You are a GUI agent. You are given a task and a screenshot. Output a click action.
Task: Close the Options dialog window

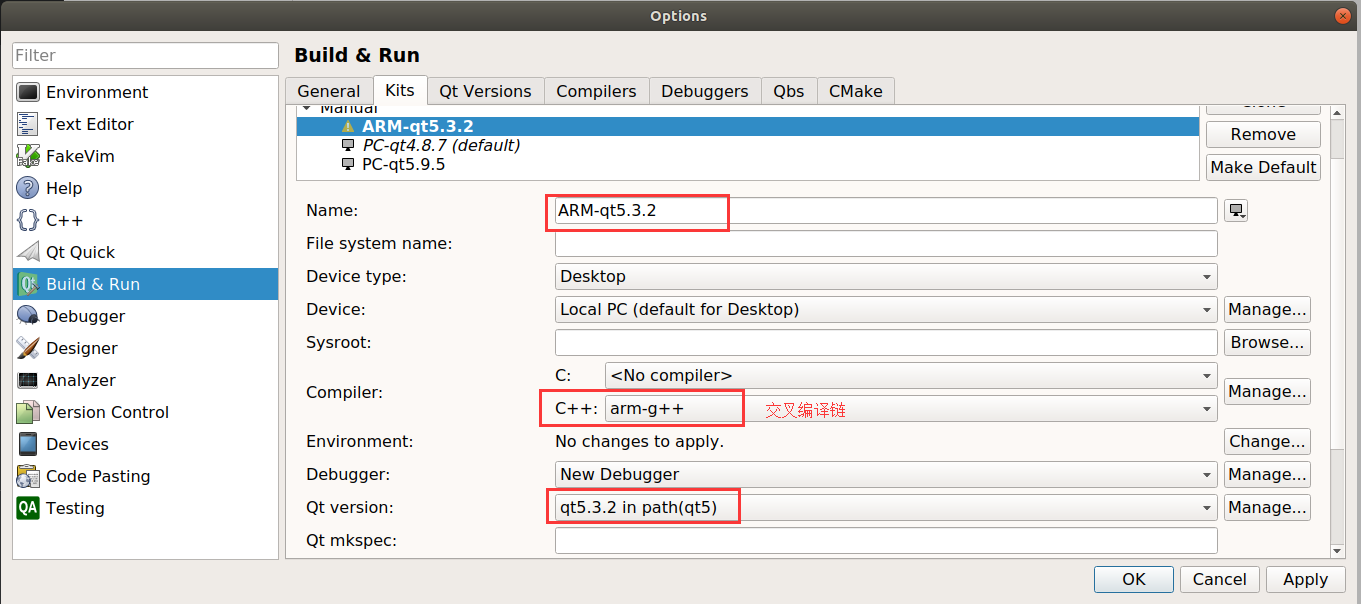(1343, 15)
